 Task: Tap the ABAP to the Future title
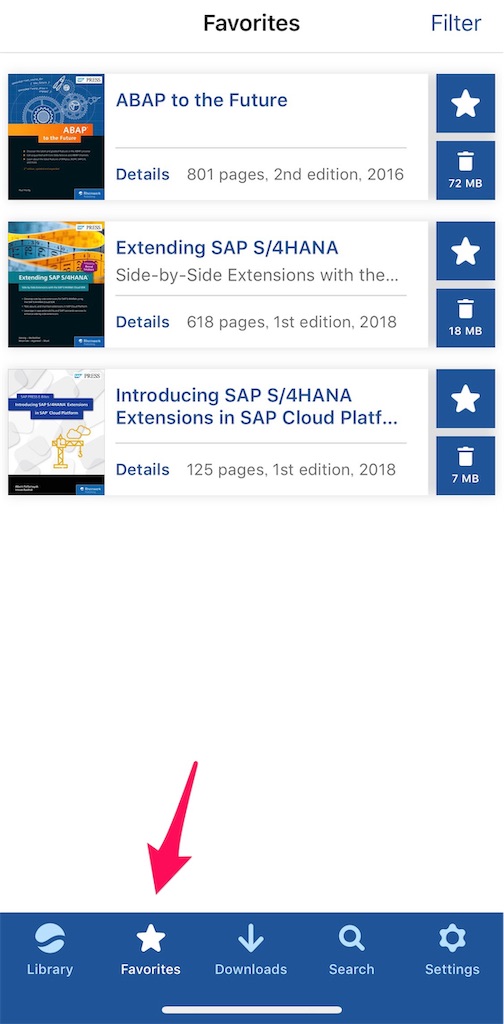201,100
